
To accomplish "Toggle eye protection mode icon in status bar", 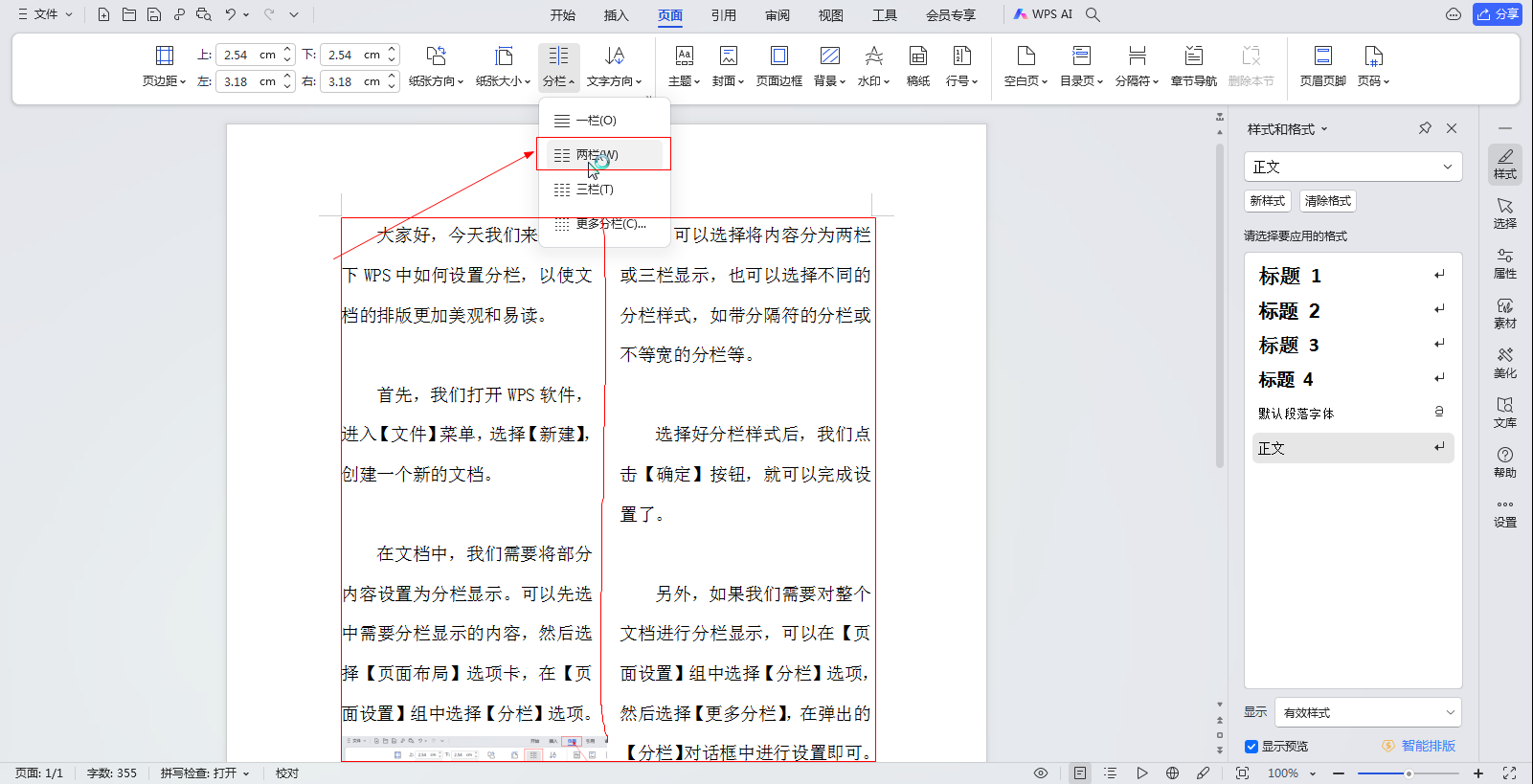I will tap(1041, 773).
